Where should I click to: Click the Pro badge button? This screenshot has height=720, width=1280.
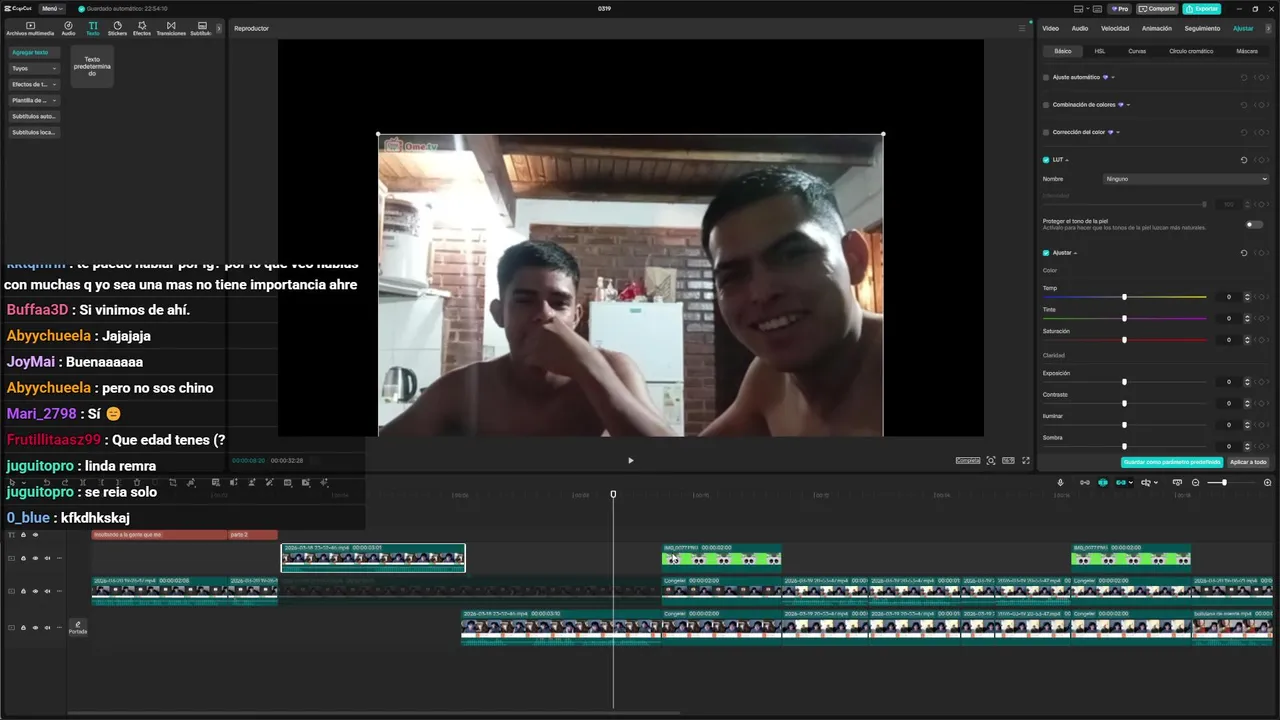pyautogui.click(x=1119, y=8)
